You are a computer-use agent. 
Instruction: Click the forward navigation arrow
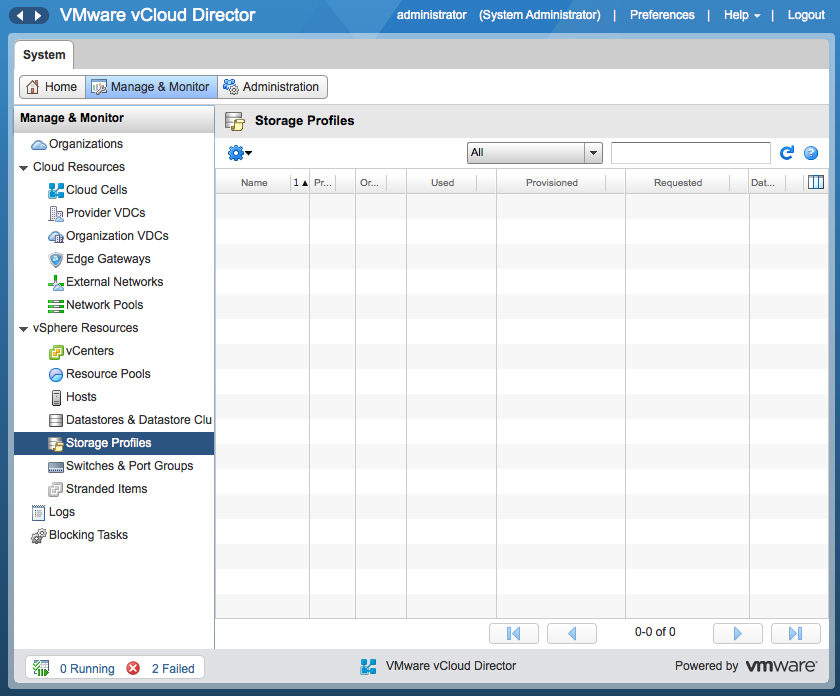tap(38, 16)
